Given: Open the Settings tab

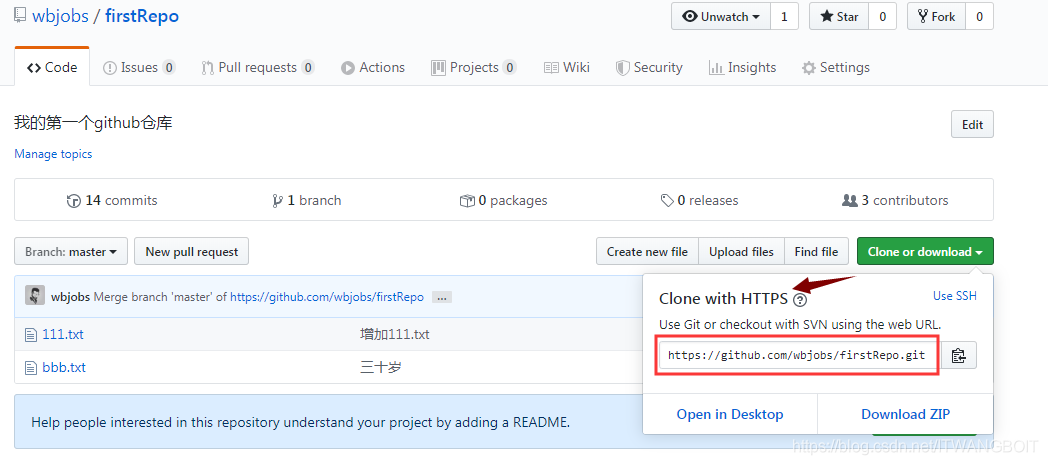Looking at the screenshot, I should (x=835, y=67).
